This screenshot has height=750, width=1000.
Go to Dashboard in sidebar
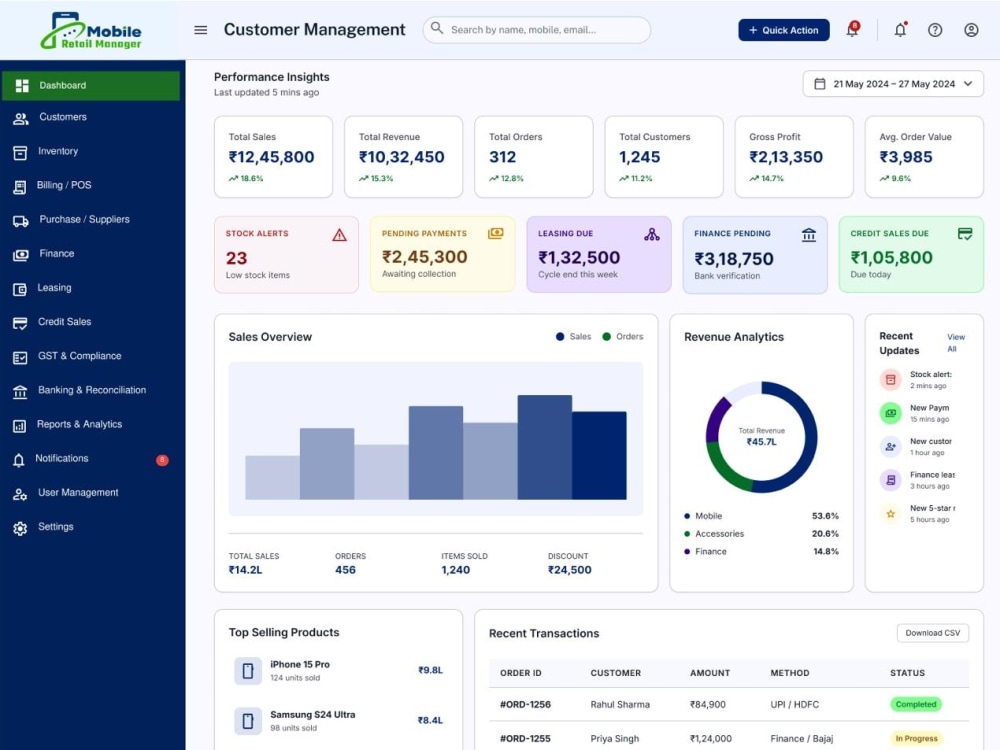tap(91, 85)
